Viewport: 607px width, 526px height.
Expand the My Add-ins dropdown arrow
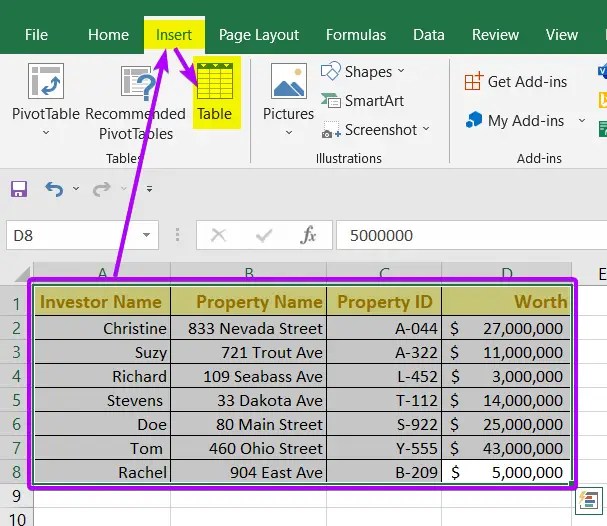[582, 120]
